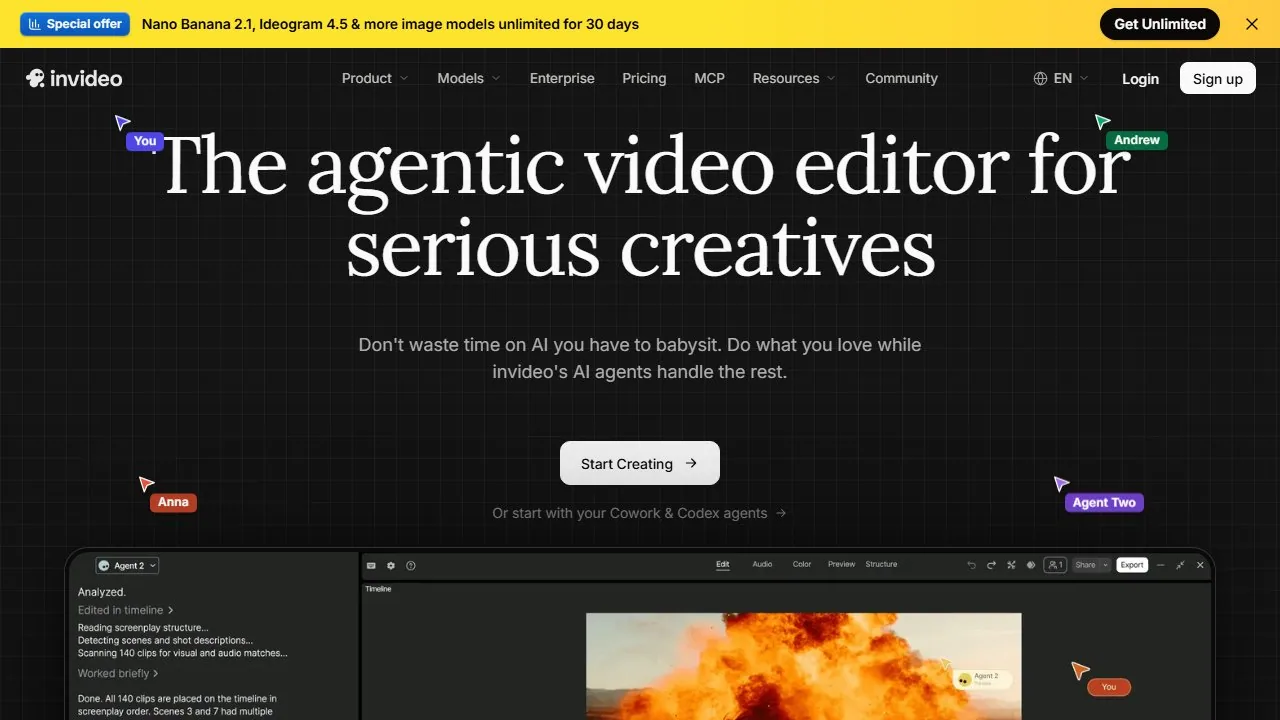Click the globe language icon
Viewport: 1280px width, 720px height.
click(x=1040, y=78)
